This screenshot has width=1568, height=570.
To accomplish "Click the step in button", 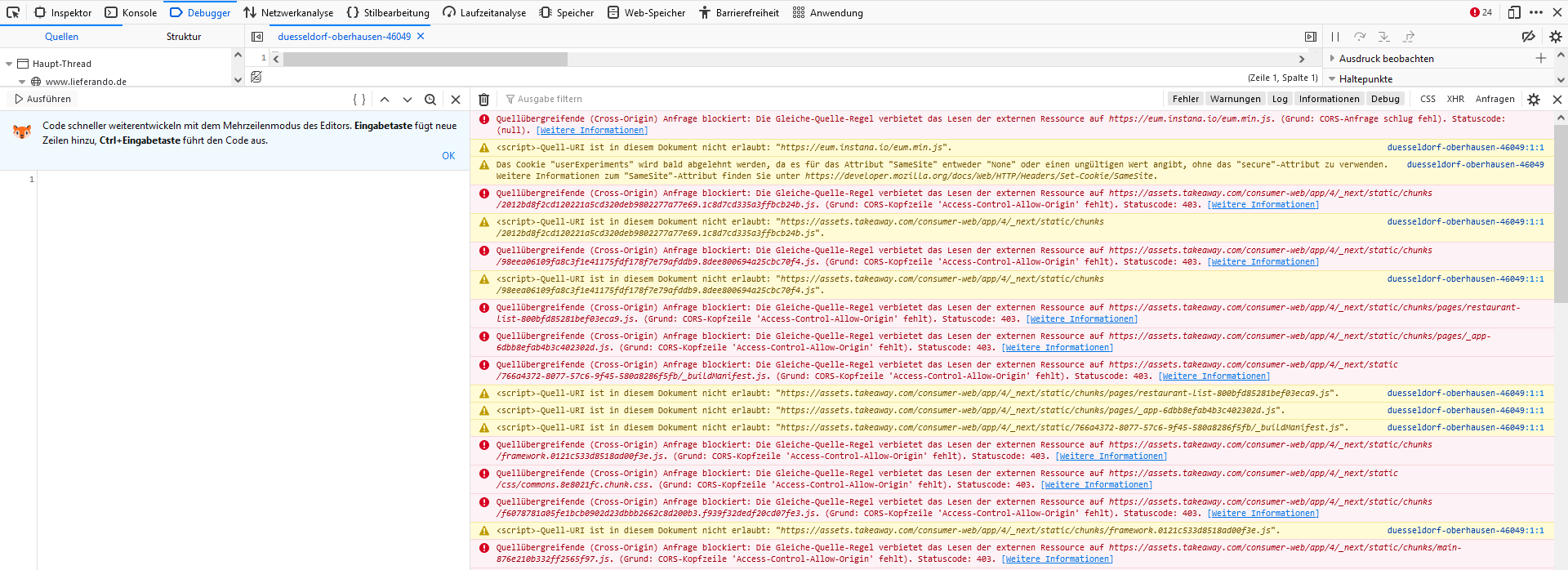I will pyautogui.click(x=1384, y=37).
